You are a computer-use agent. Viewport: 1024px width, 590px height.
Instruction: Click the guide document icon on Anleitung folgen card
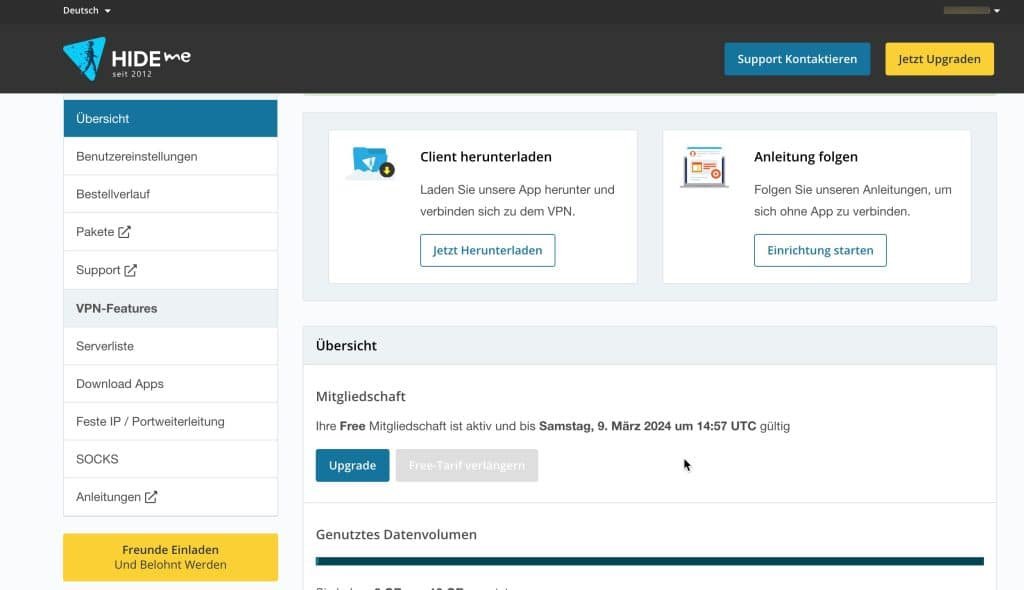[x=704, y=166]
